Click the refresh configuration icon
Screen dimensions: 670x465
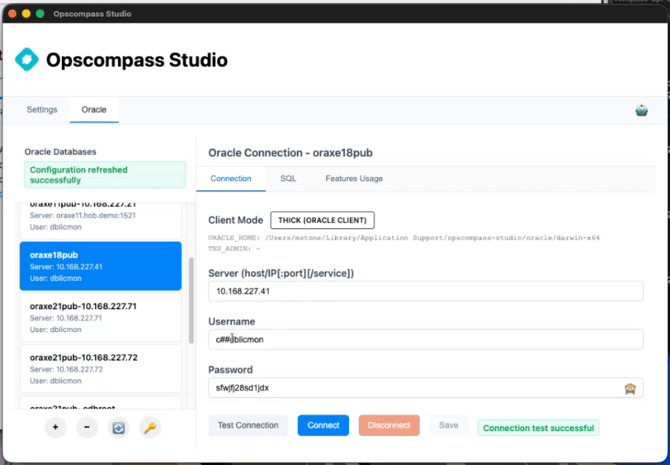tap(119, 427)
